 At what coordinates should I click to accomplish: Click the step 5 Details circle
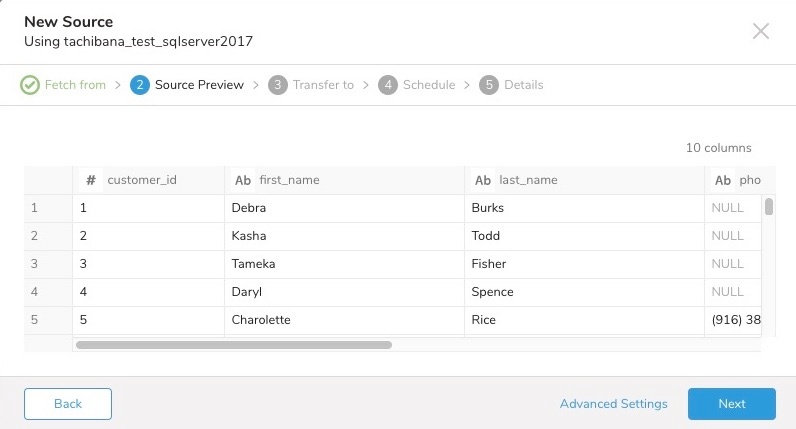click(x=489, y=85)
